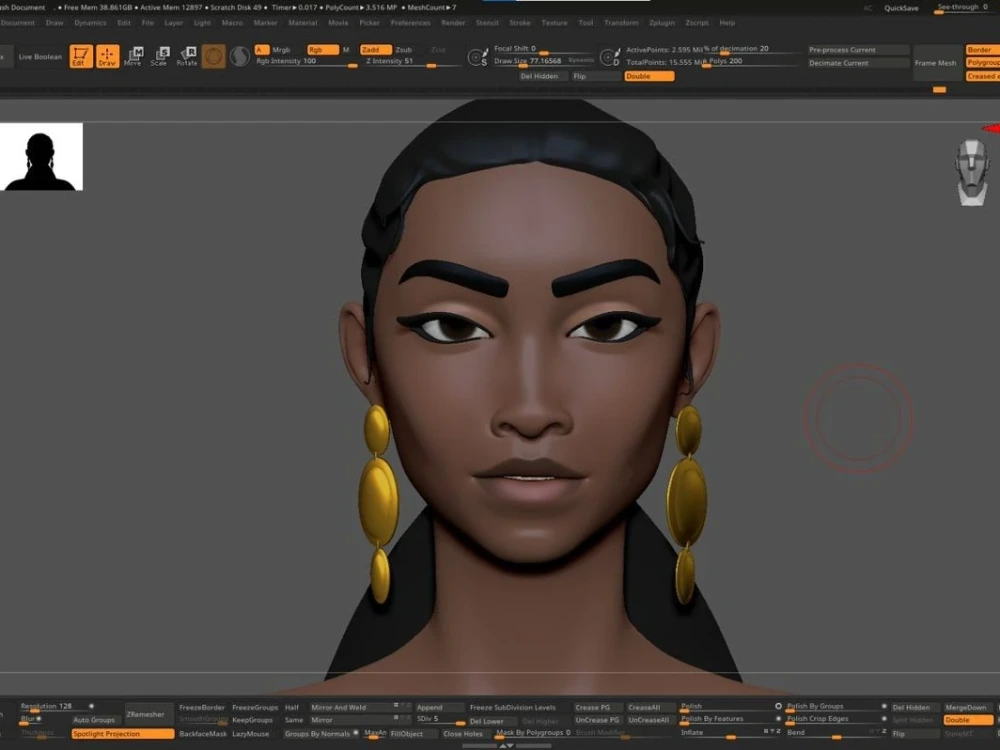1000x750 pixels.
Task: Expand the Help palette
Action: [727, 22]
